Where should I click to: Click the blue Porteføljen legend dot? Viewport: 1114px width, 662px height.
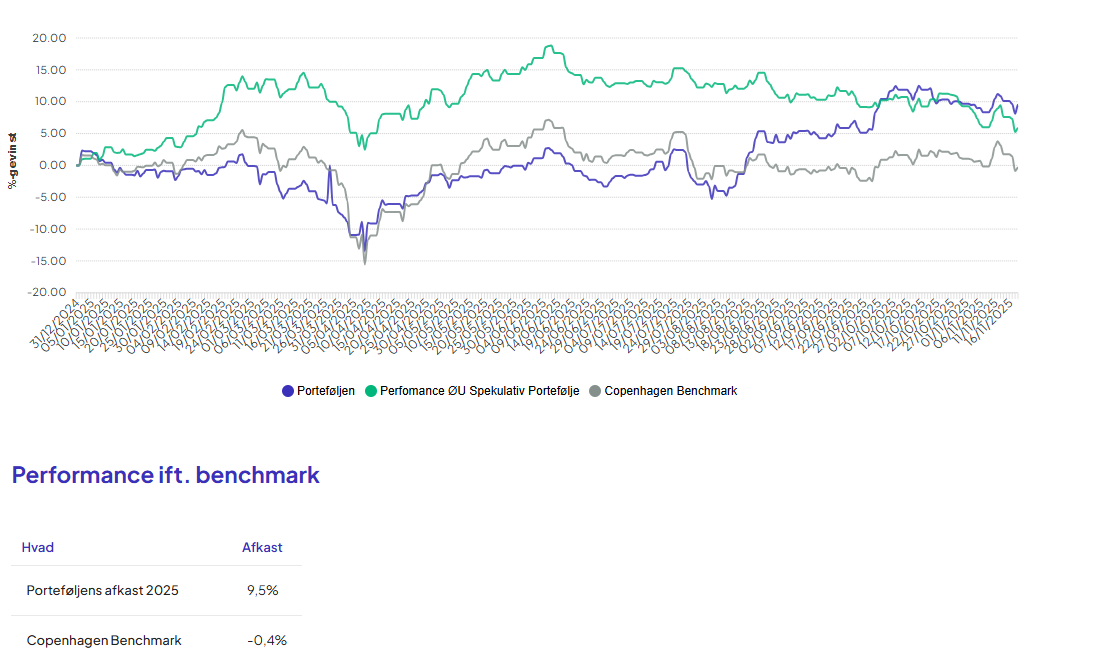[288, 391]
